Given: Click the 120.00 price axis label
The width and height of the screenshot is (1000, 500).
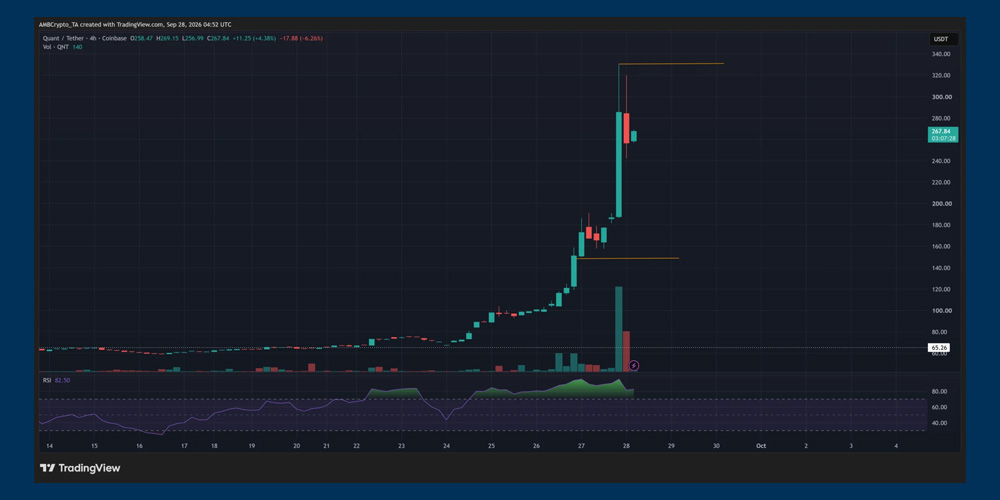Looking at the screenshot, I should pyautogui.click(x=941, y=290).
